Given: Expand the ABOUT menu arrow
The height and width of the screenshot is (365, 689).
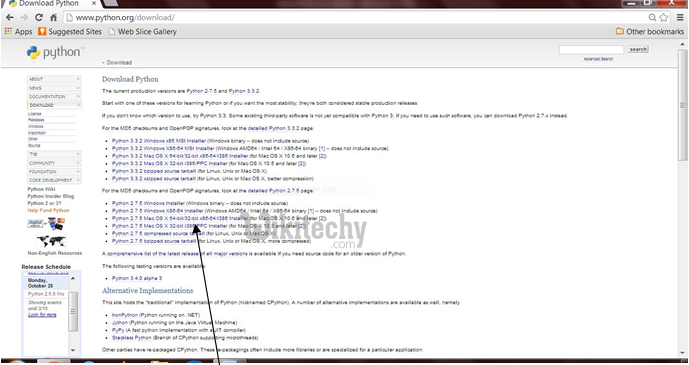Looking at the screenshot, I should pos(78,79).
